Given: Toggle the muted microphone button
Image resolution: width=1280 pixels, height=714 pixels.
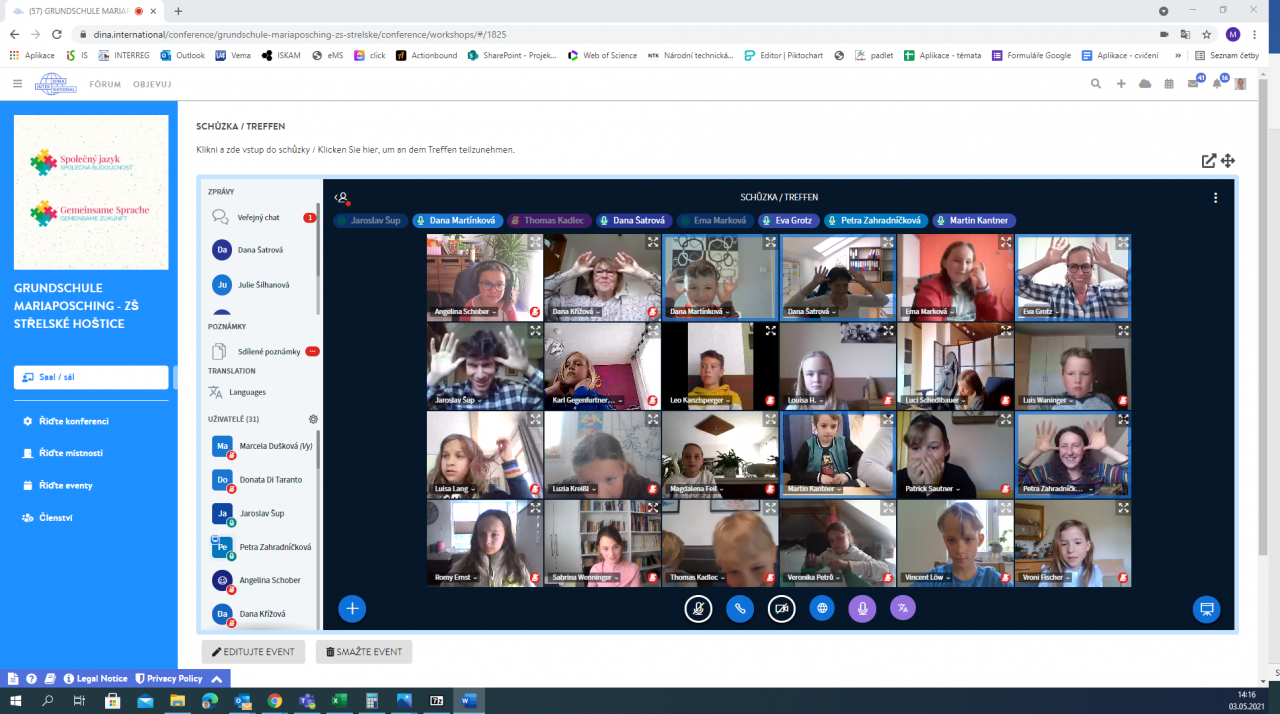Looking at the screenshot, I should point(698,608).
